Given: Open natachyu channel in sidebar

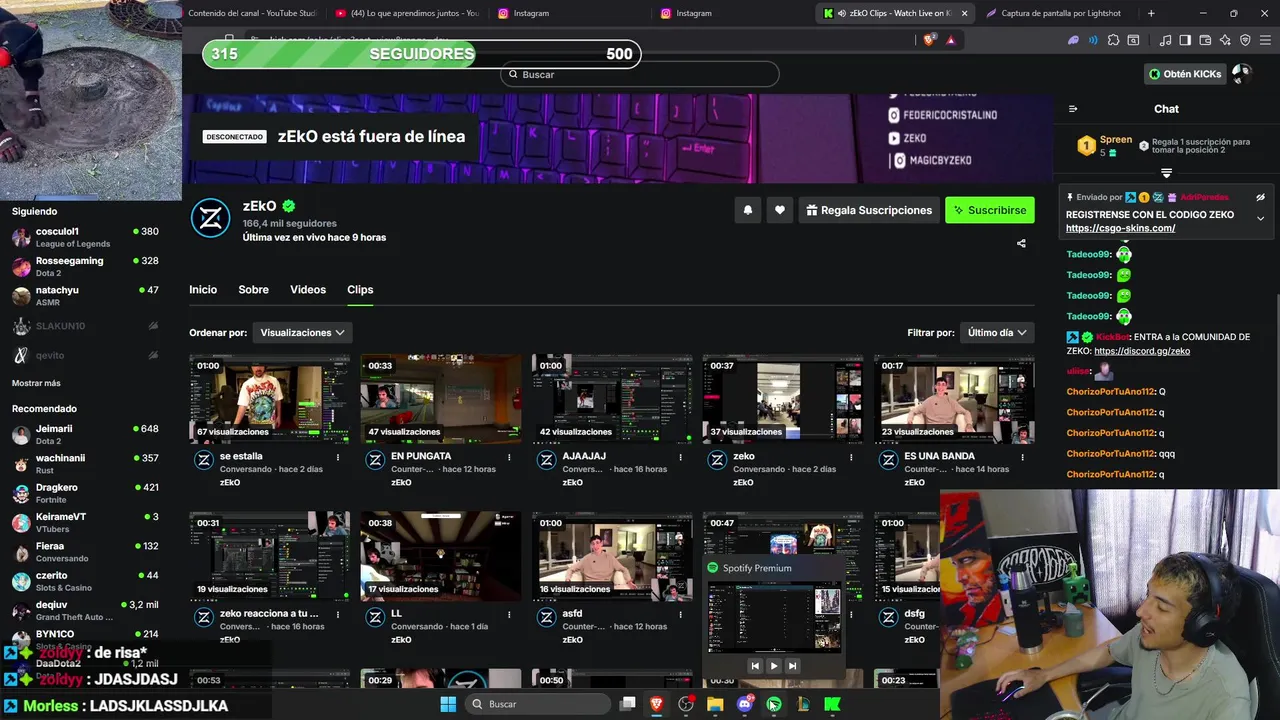Looking at the screenshot, I should 85,296.
